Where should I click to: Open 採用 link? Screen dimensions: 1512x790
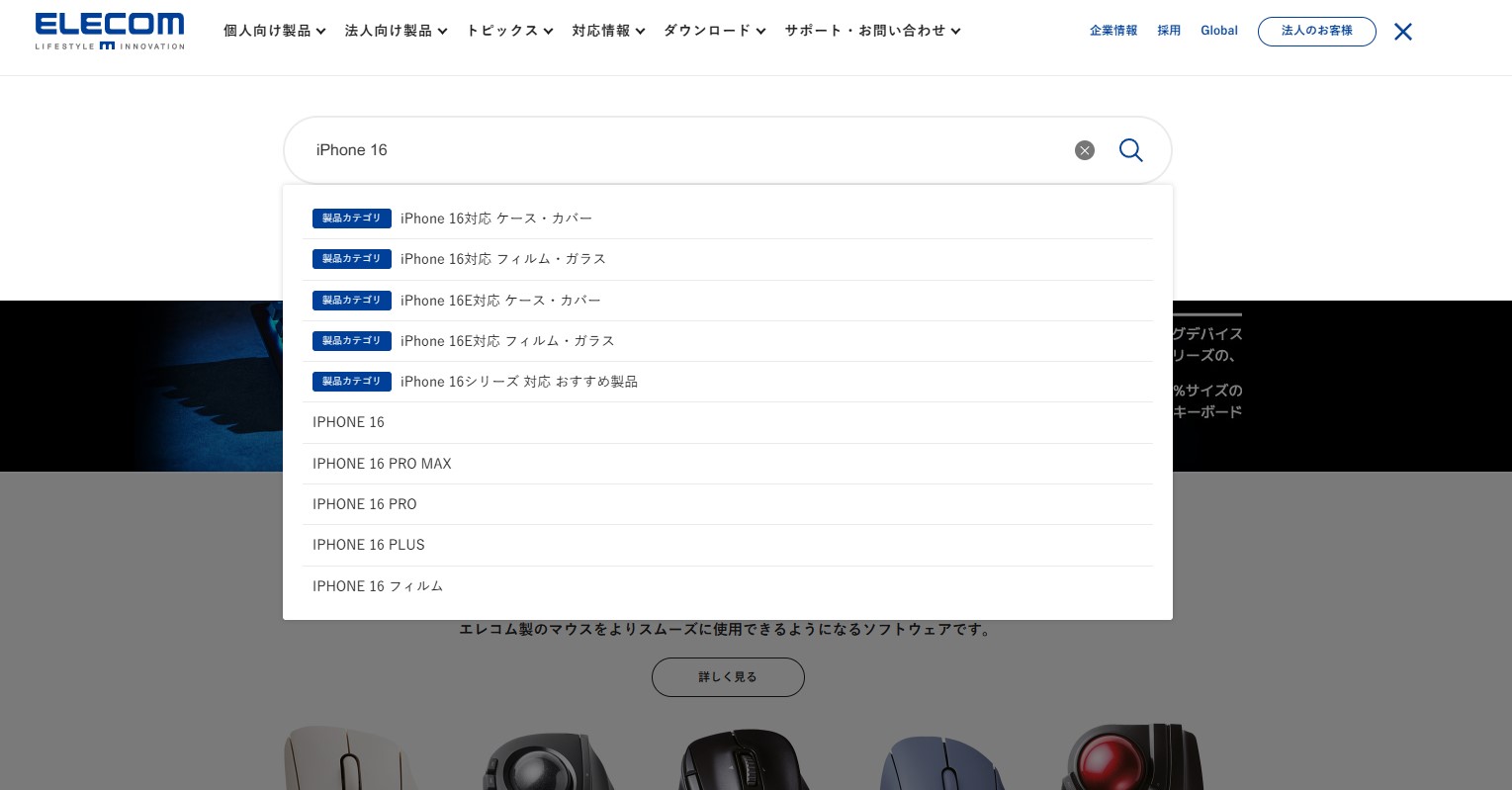(1169, 31)
